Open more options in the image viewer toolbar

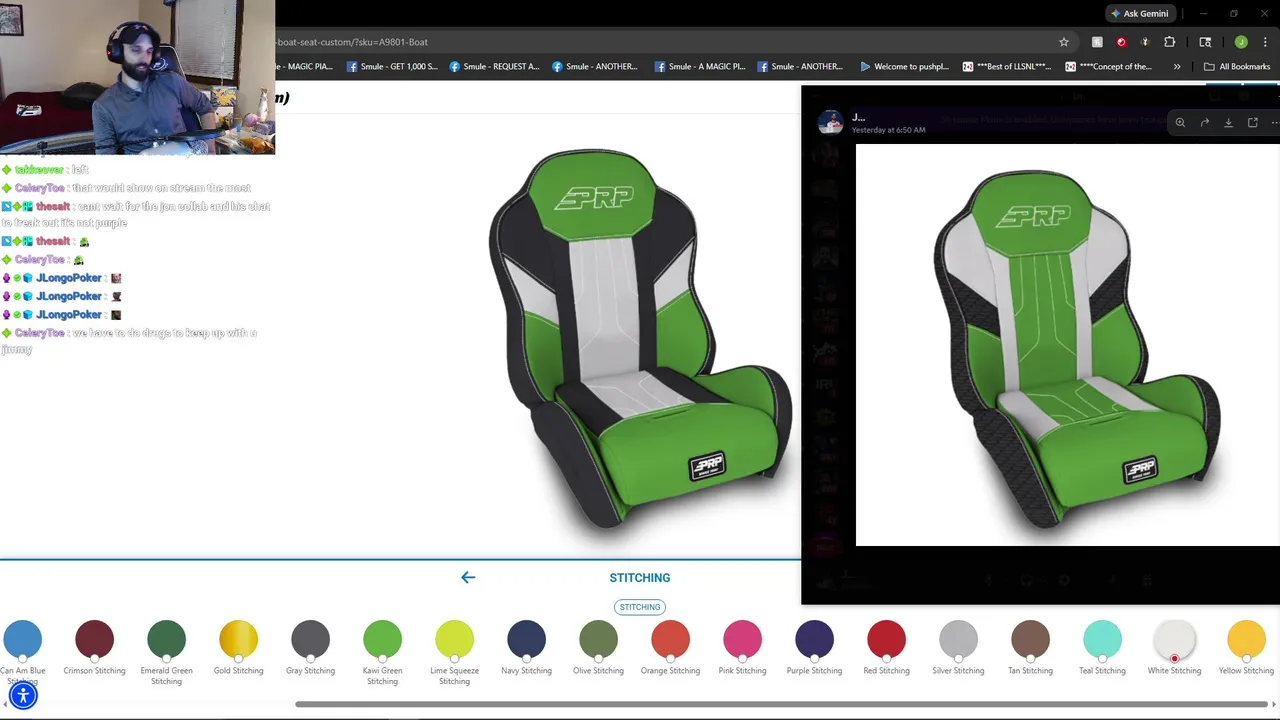[x=1274, y=122]
